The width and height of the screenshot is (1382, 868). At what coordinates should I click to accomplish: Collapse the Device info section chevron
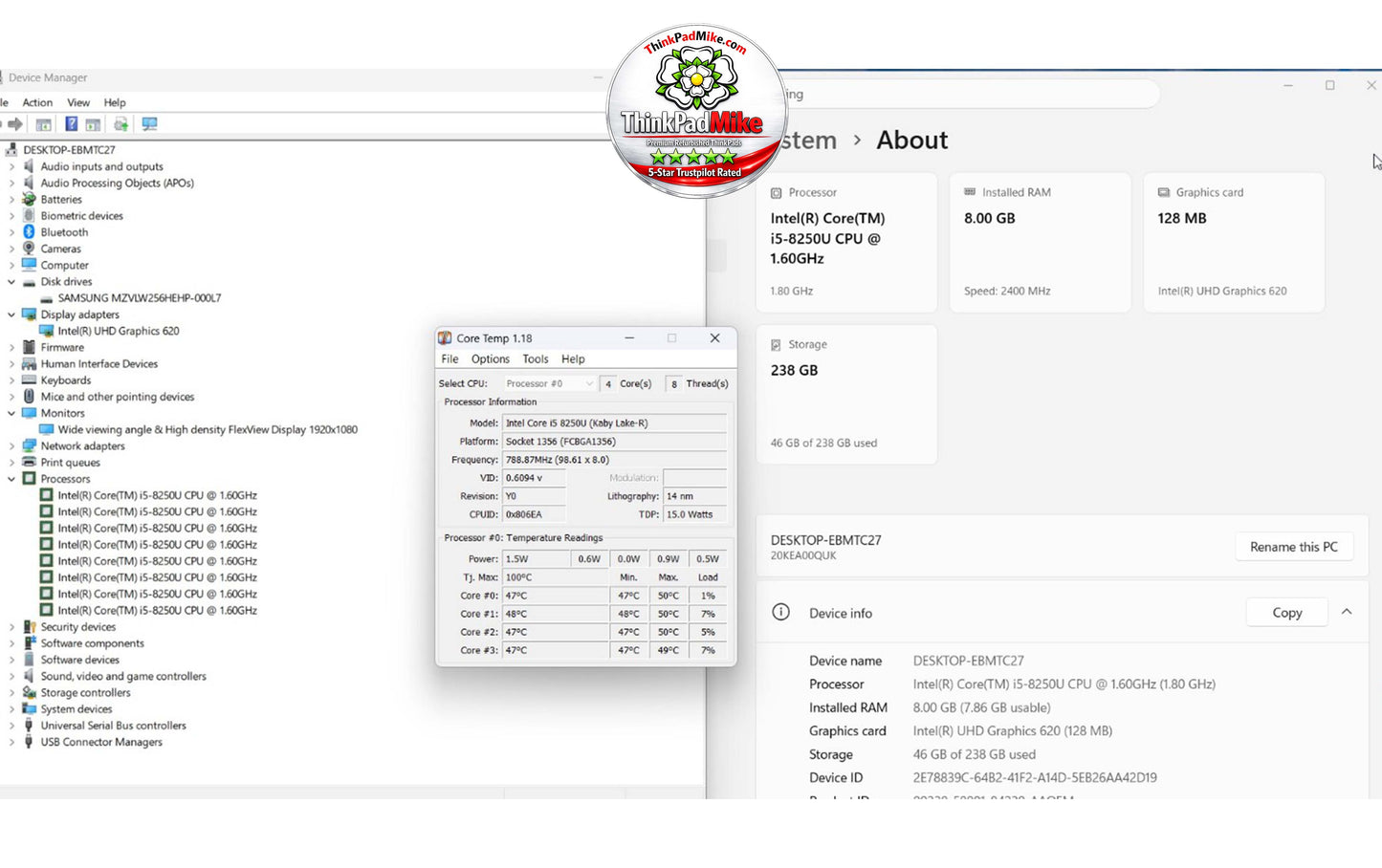pyautogui.click(x=1347, y=613)
